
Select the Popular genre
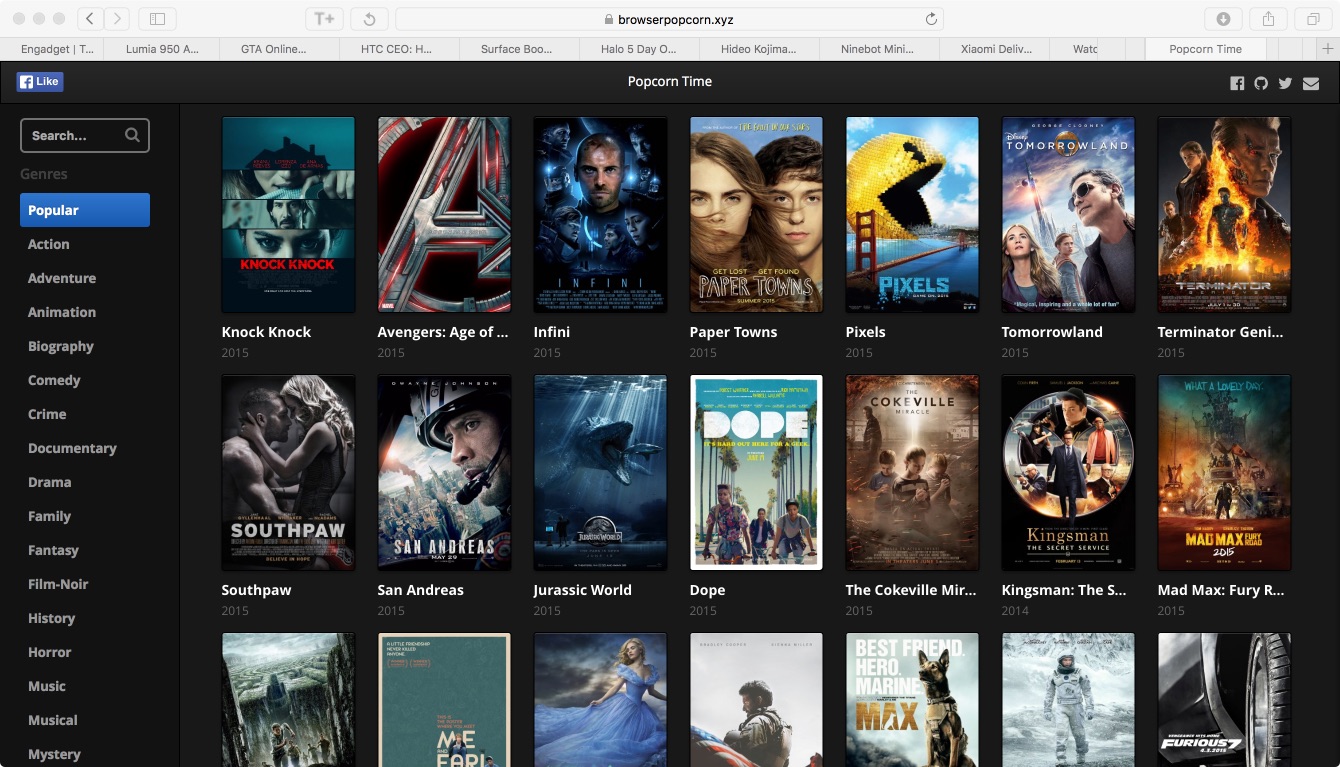[85, 210]
